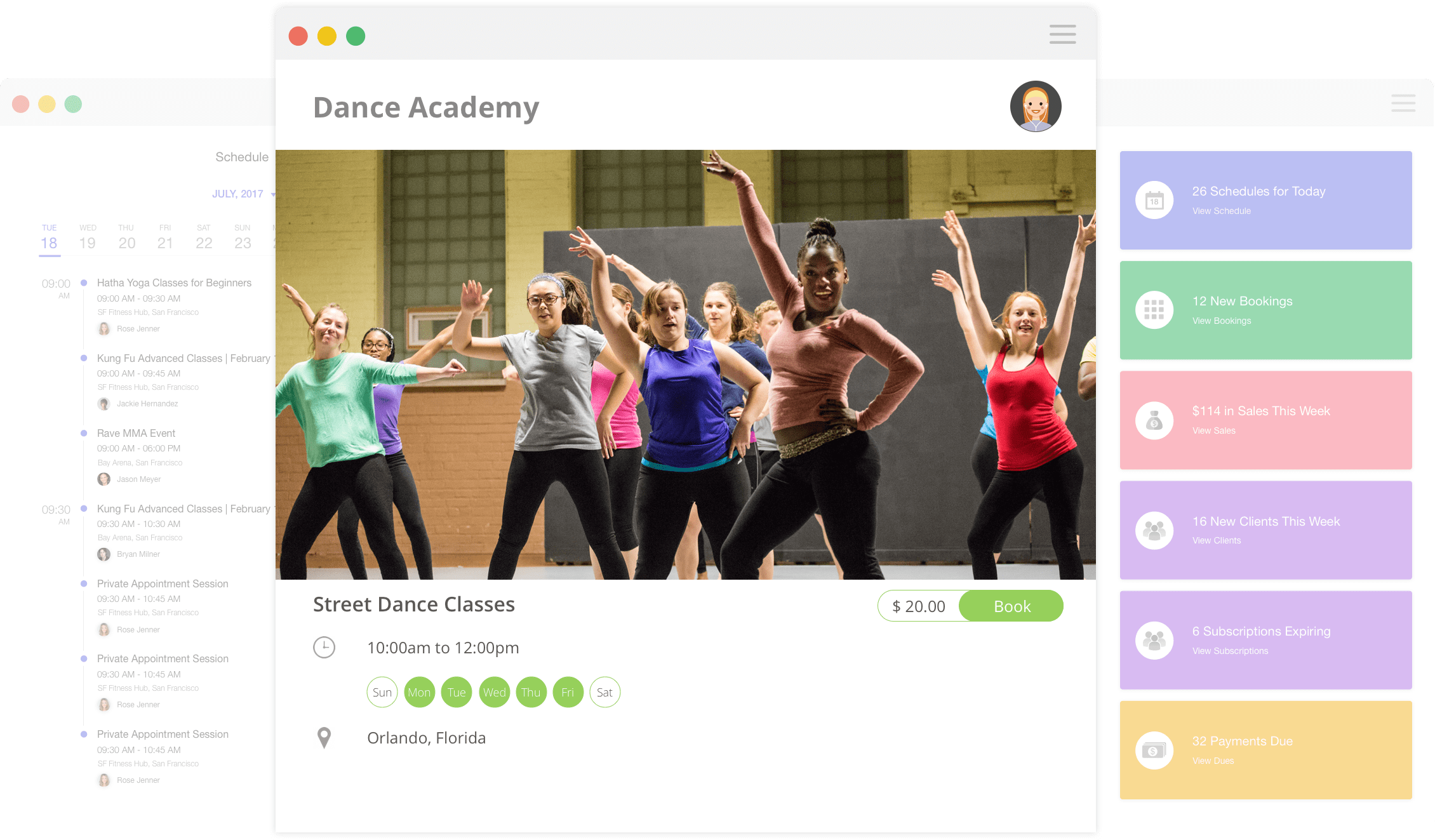Viewport: 1435px width, 840px height.
Task: Click the cash icon in Payments Due card
Action: [1154, 750]
